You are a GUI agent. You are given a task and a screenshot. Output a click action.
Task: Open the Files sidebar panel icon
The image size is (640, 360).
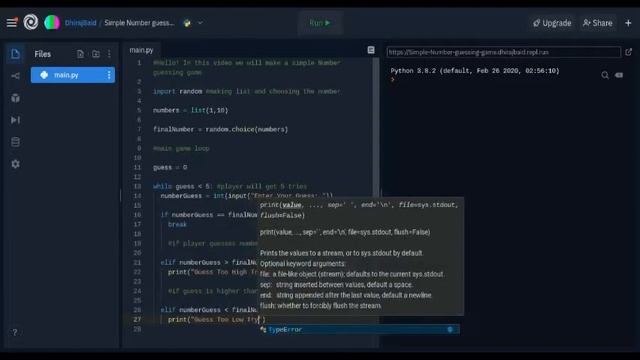(x=16, y=54)
